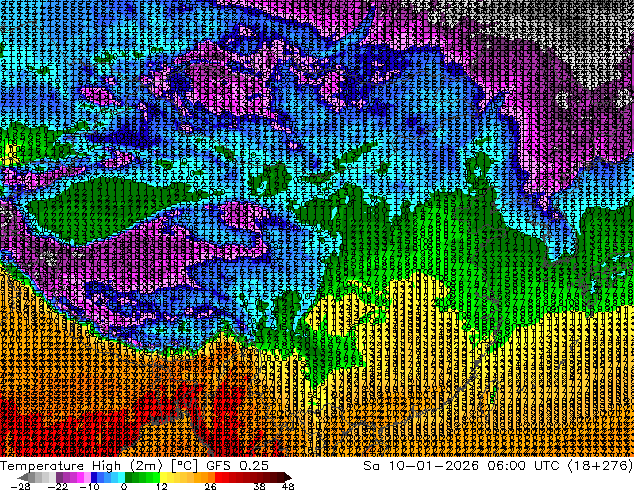Click the '-10' legend scale label

point(89,486)
